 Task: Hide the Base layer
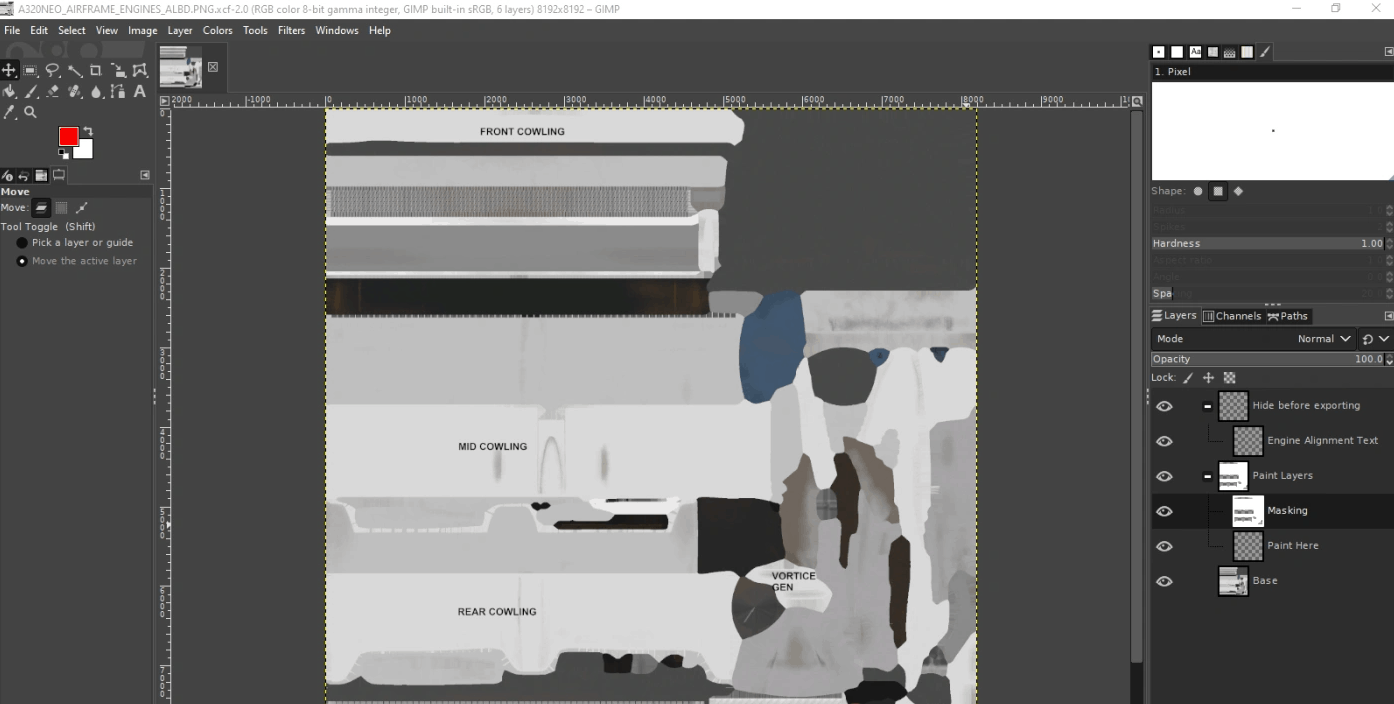tap(1164, 581)
